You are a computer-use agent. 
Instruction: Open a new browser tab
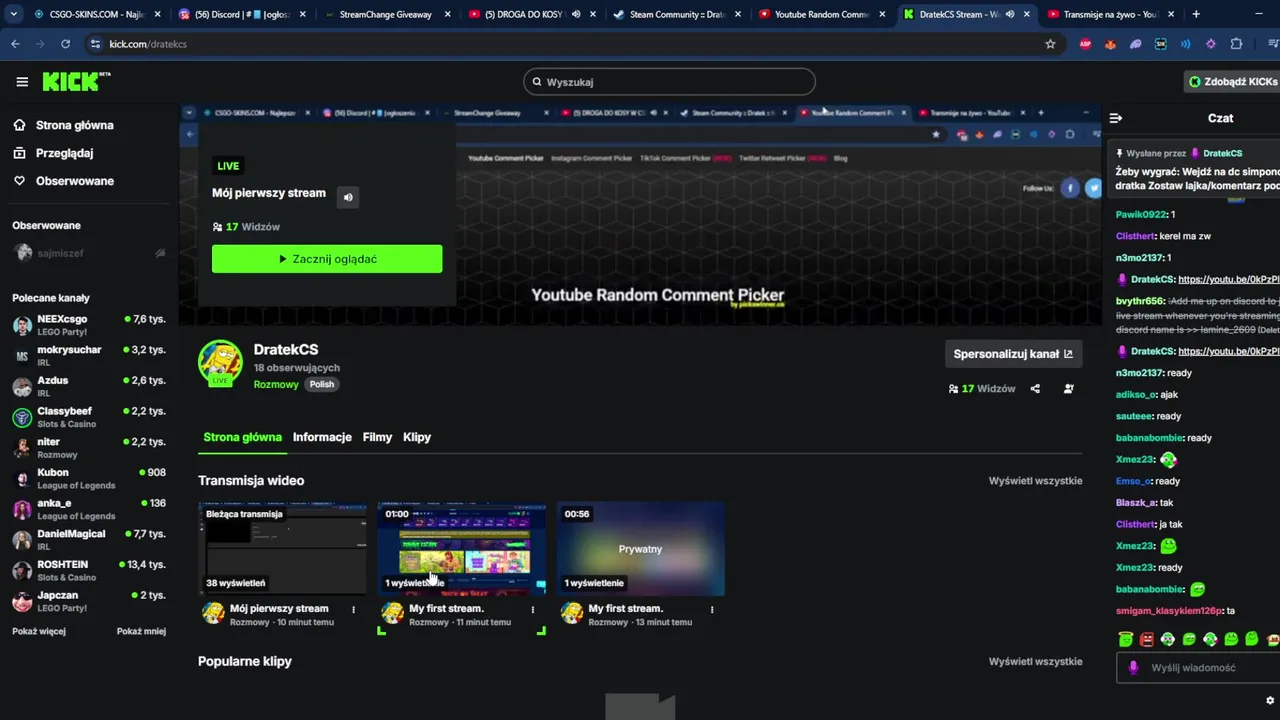tap(1196, 14)
